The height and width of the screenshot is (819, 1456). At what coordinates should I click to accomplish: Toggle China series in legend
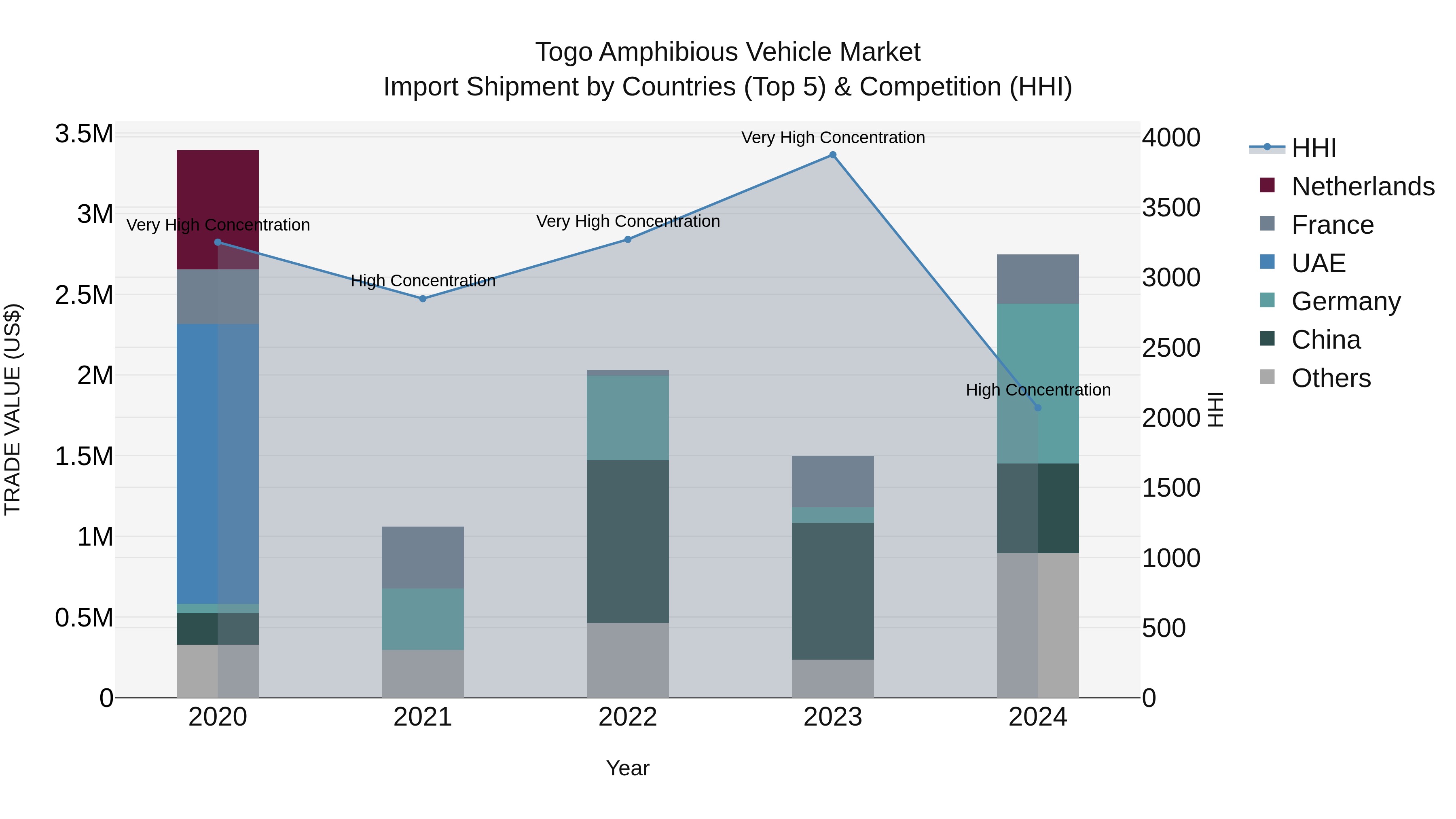click(1310, 340)
